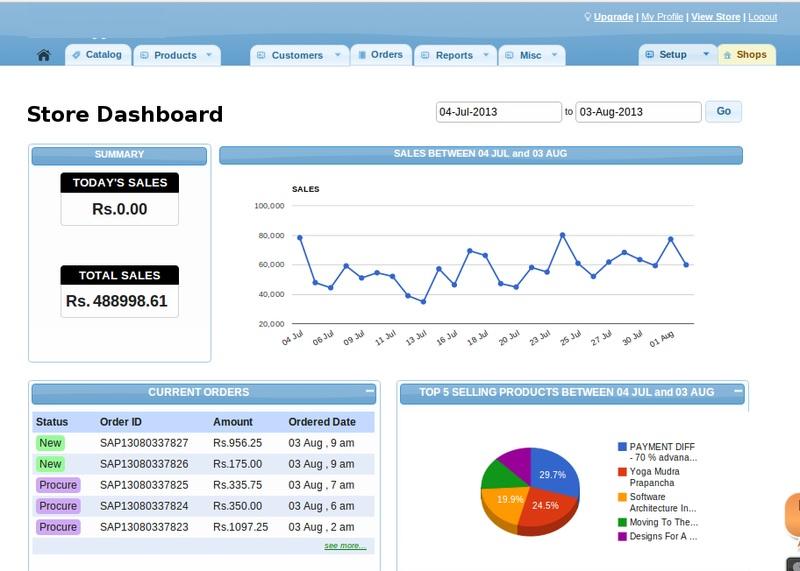
Task: Click the Orders tab icon
Action: click(x=362, y=55)
